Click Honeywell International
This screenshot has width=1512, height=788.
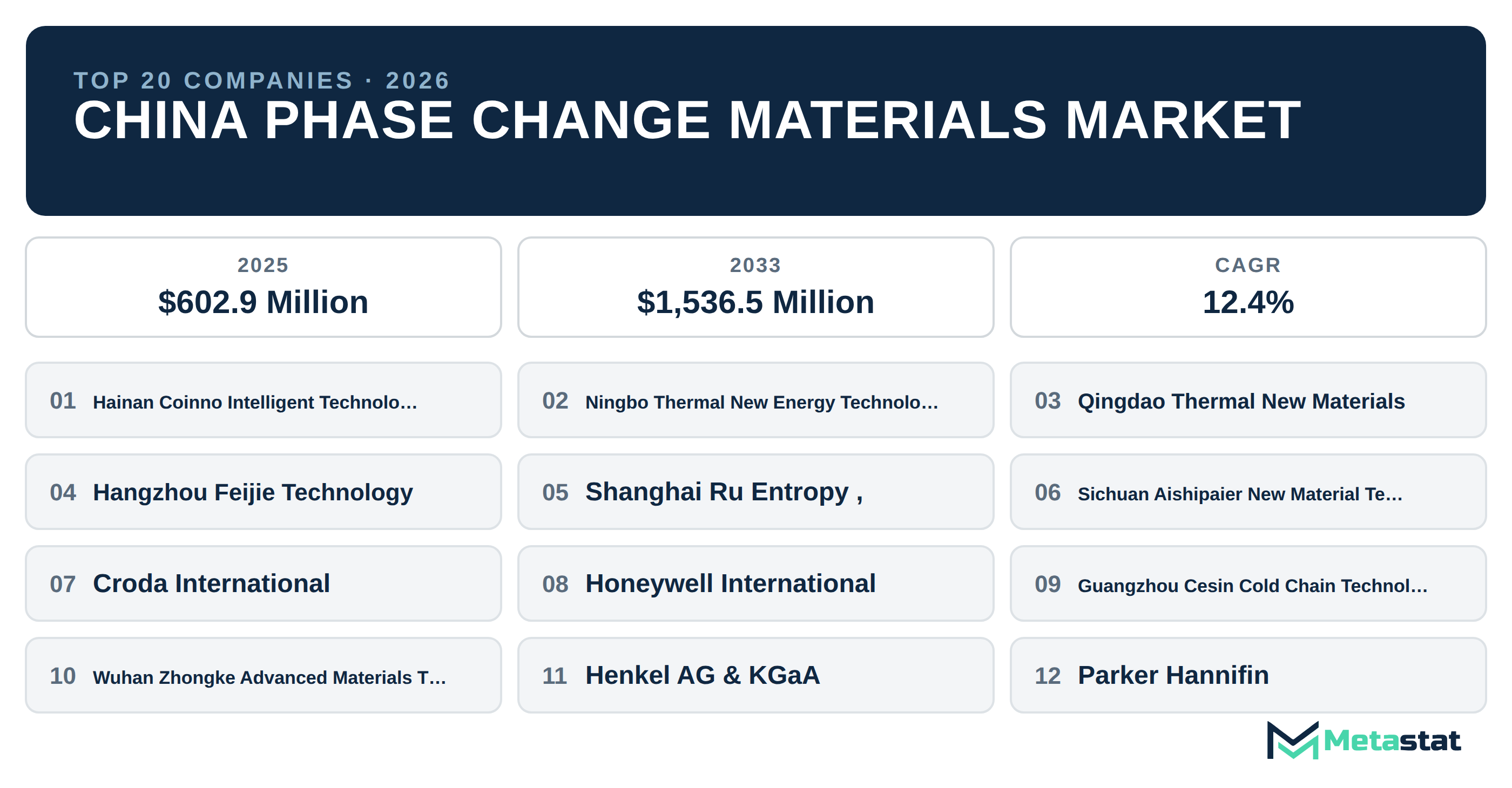[x=755, y=584]
